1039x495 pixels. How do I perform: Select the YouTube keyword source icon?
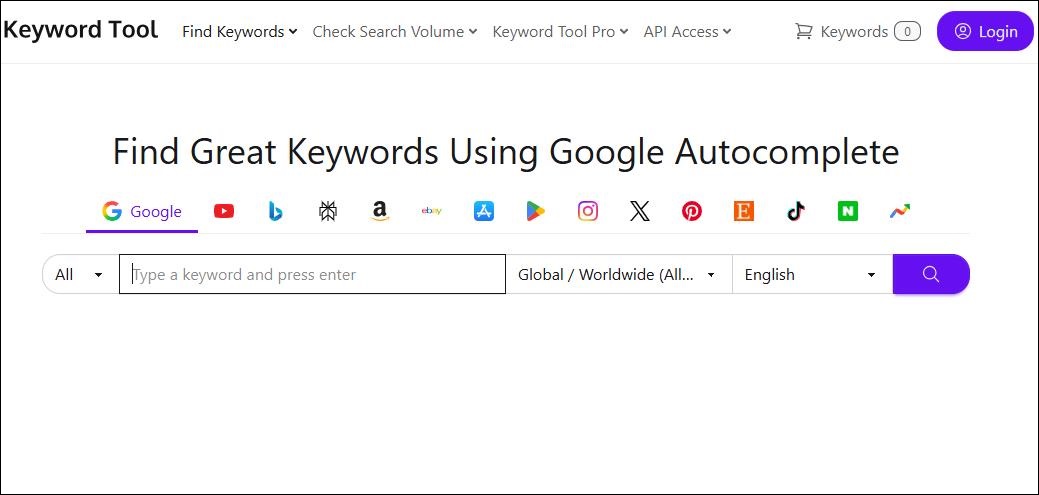coord(224,211)
